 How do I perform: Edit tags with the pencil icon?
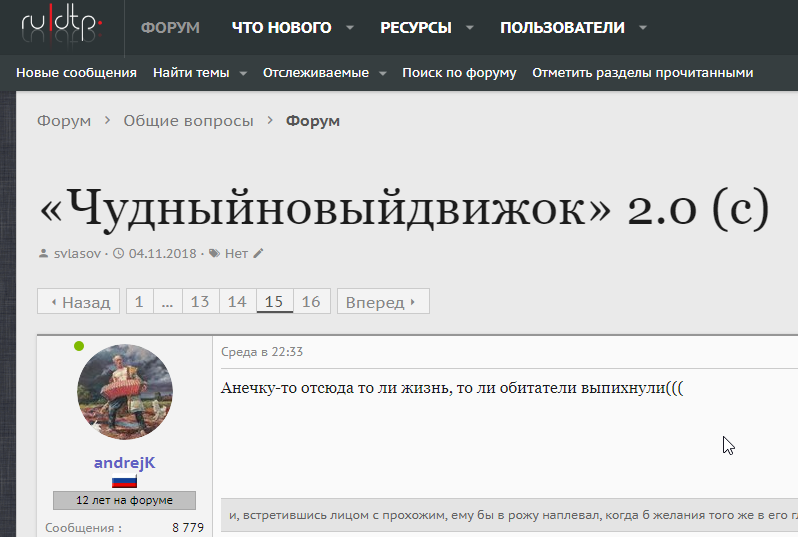[259, 253]
